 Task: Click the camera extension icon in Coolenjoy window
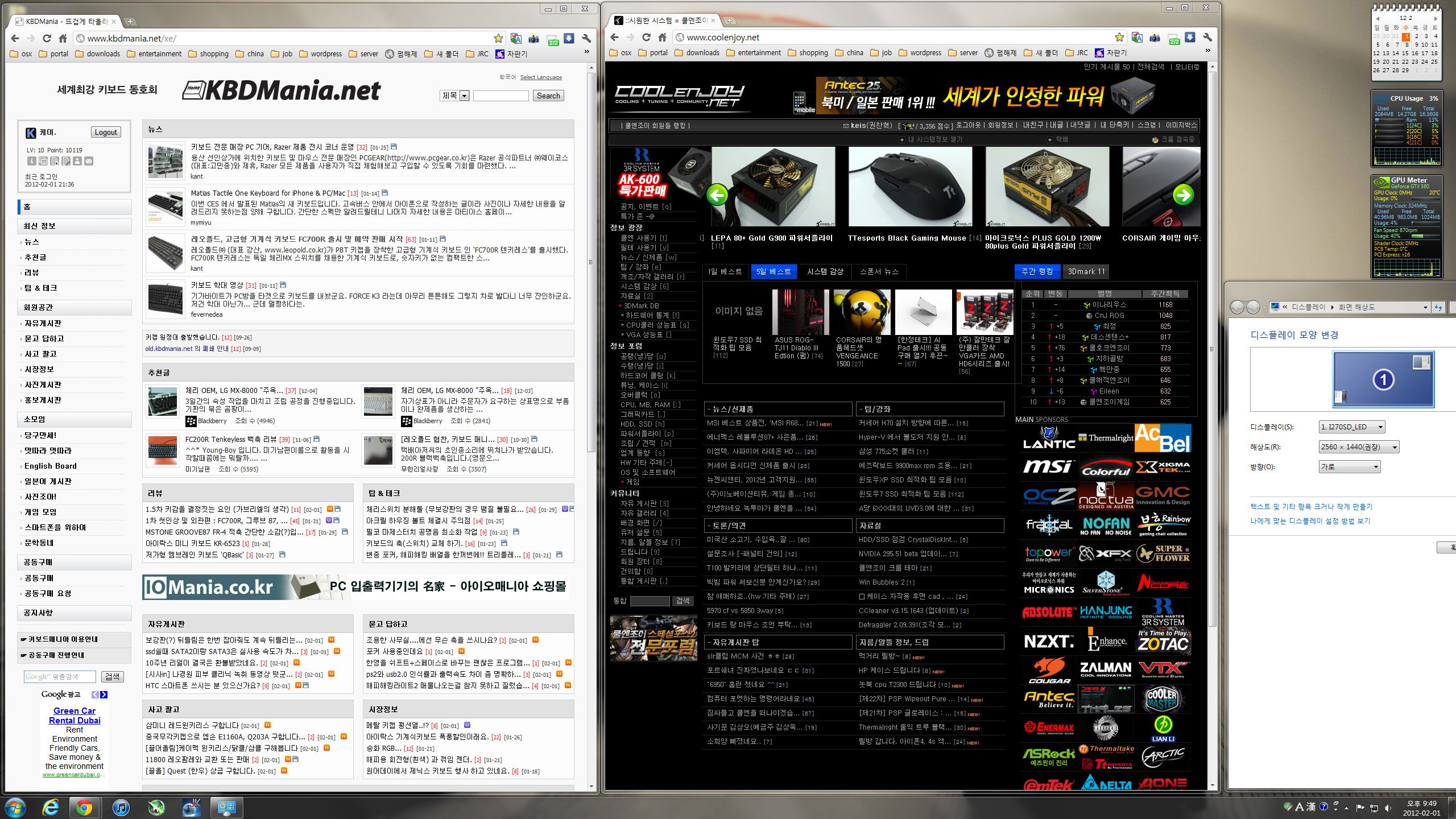coord(1155,38)
